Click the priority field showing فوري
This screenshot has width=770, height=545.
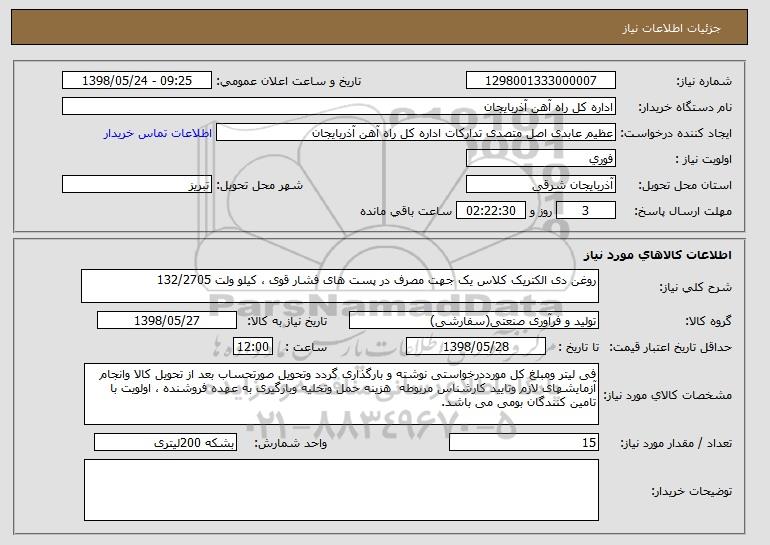tap(541, 159)
